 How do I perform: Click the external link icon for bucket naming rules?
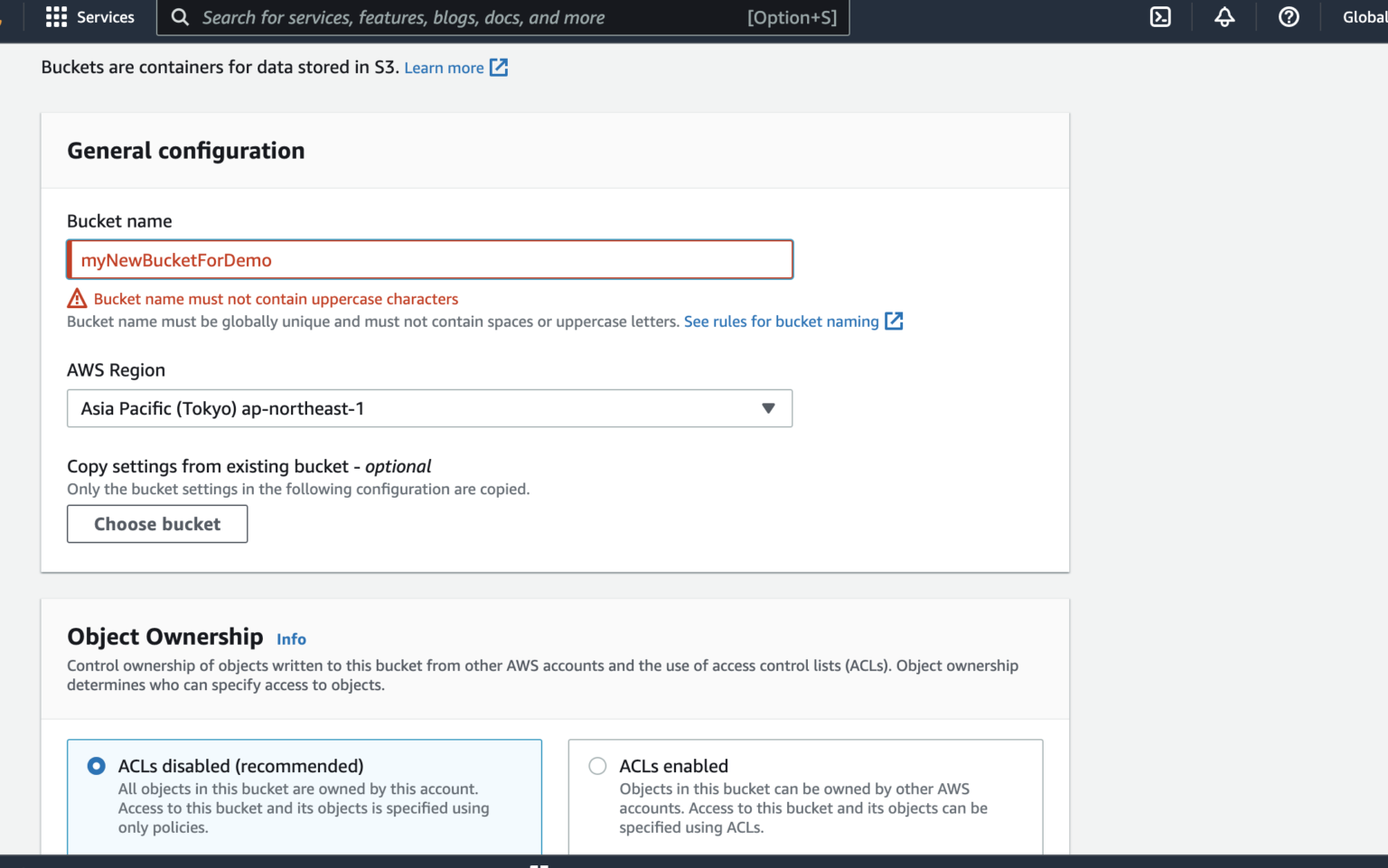click(894, 321)
